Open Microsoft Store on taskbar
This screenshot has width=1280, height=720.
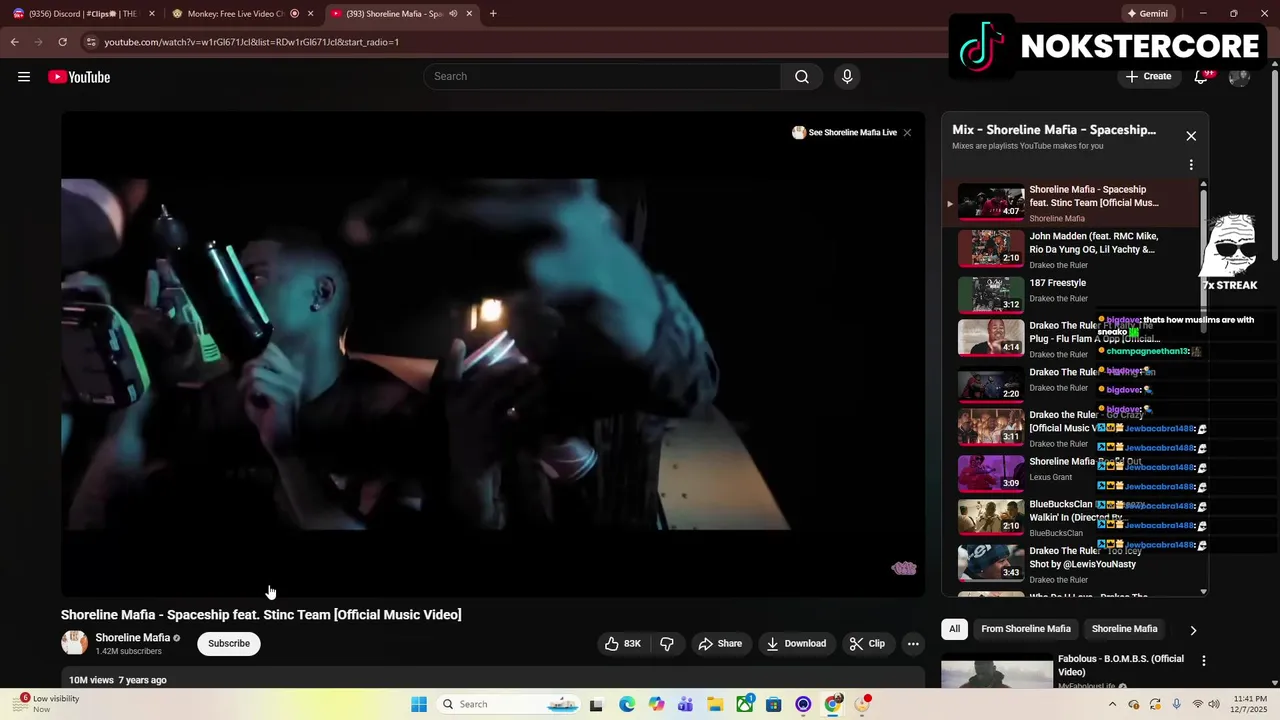(774, 704)
